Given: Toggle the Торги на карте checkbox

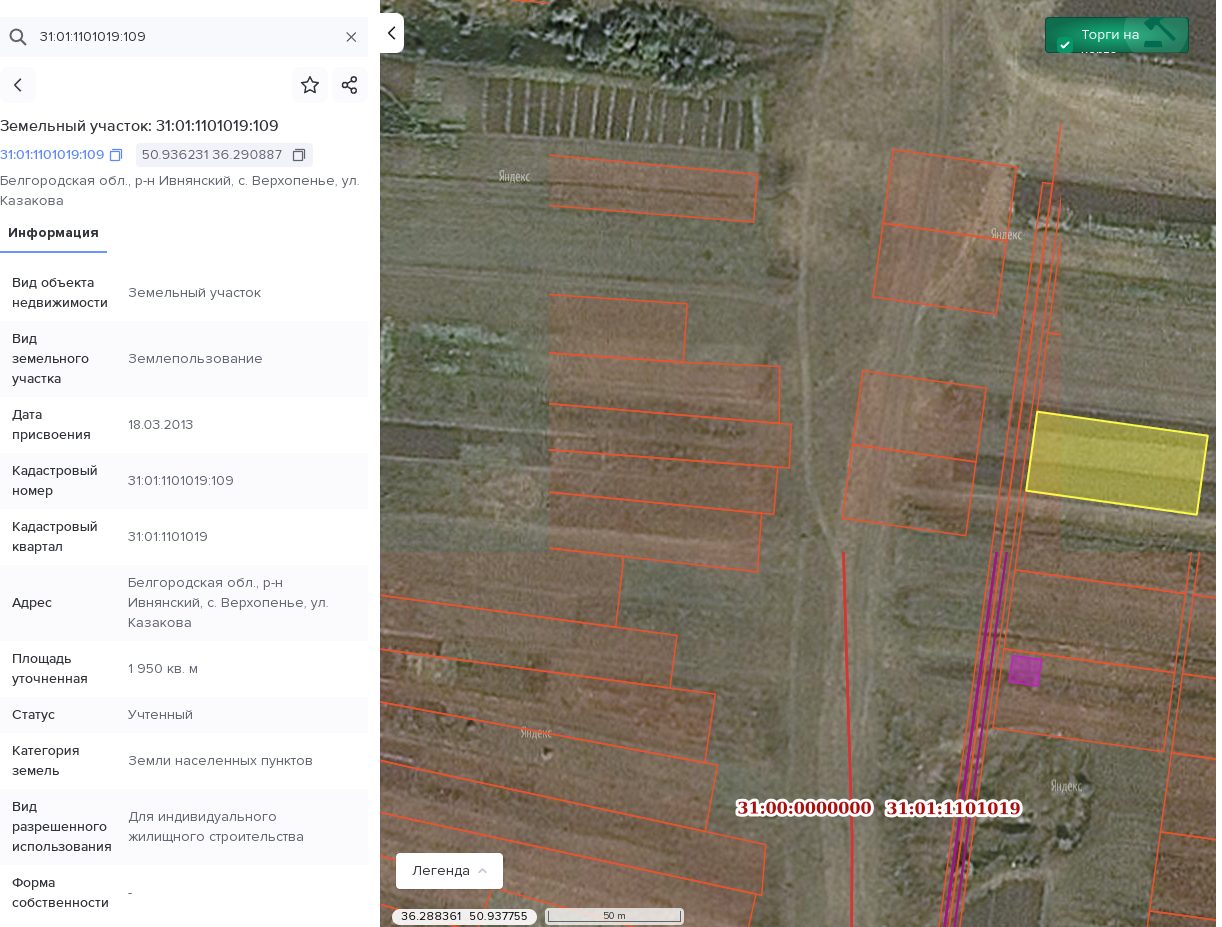Looking at the screenshot, I should (1064, 45).
